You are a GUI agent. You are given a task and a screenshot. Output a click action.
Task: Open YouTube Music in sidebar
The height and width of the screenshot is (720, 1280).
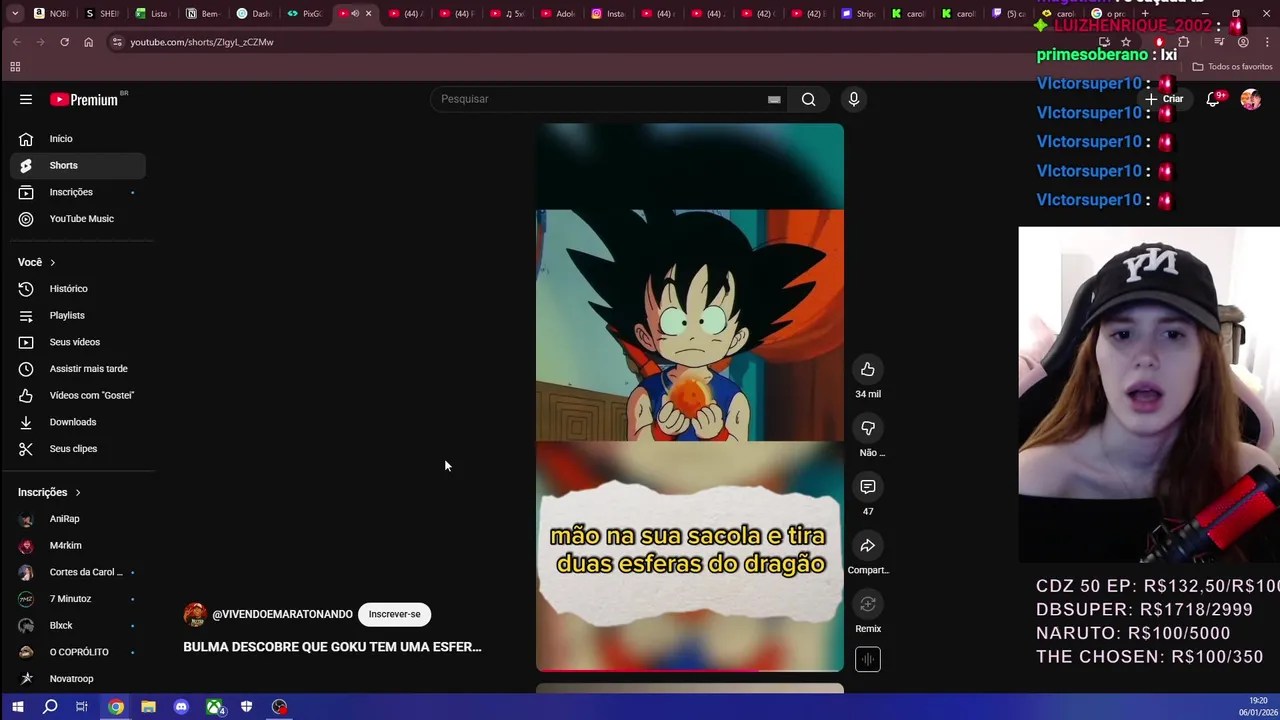pos(78,219)
